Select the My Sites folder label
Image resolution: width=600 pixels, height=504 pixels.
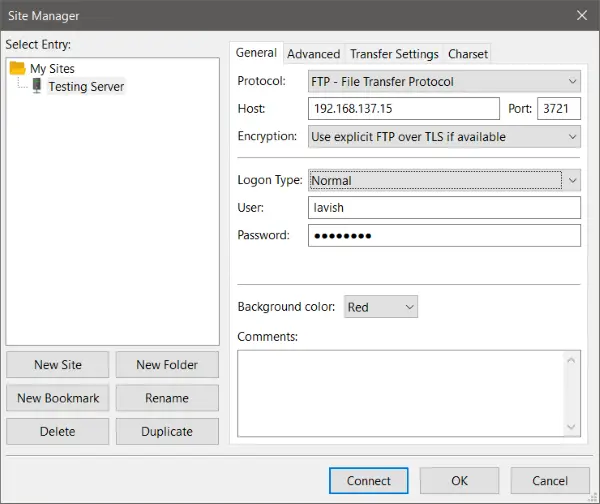pyautogui.click(x=52, y=69)
